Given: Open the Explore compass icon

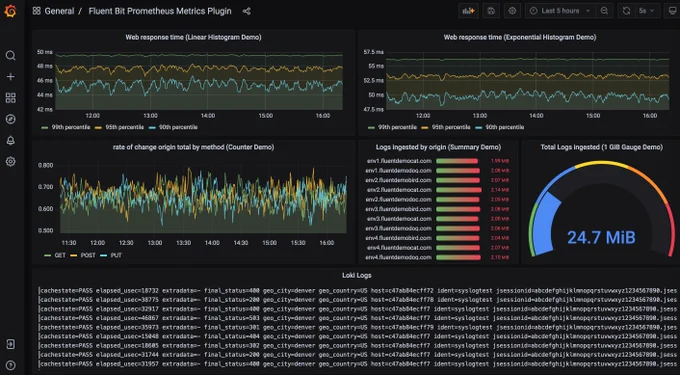Looking at the screenshot, I should point(10,119).
